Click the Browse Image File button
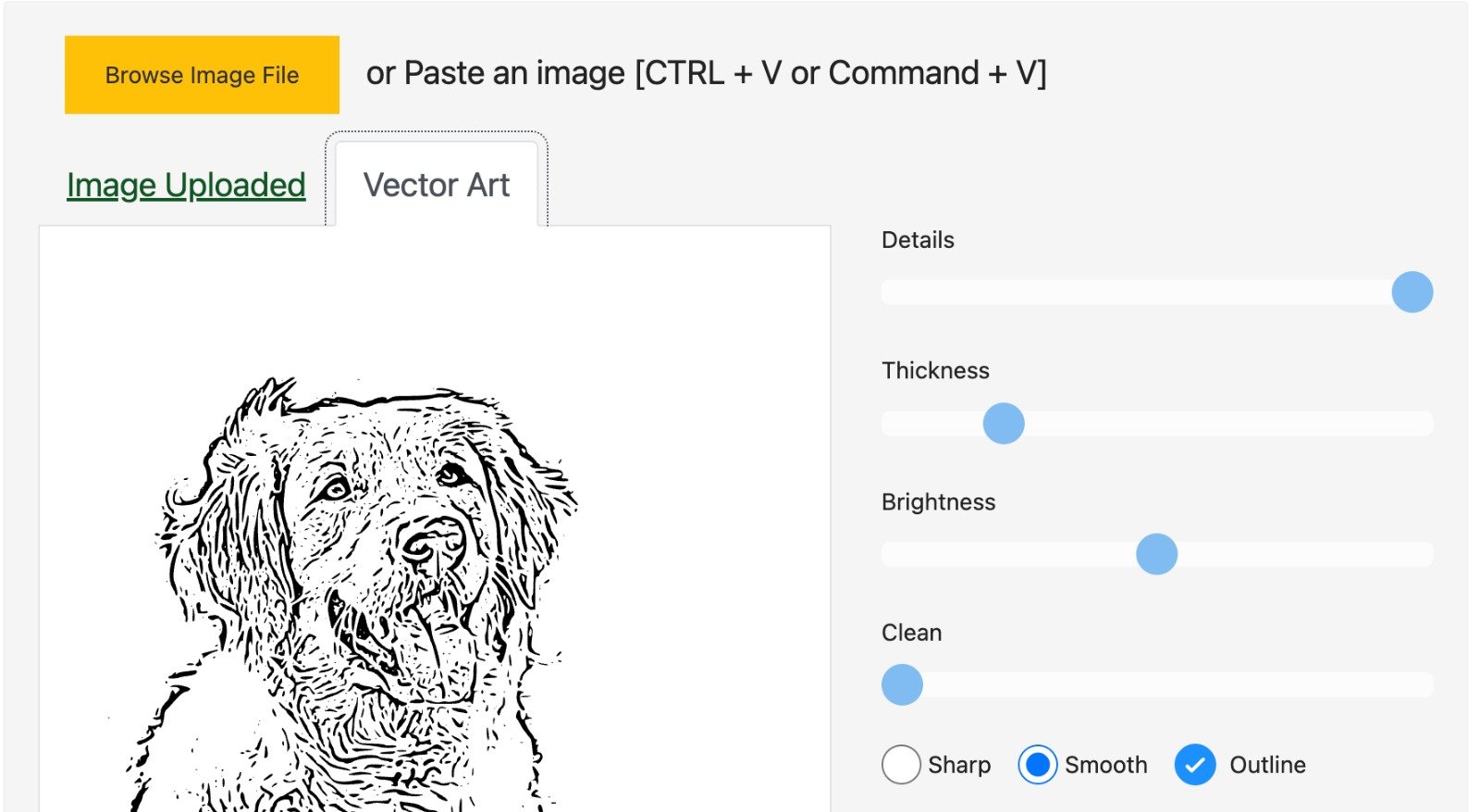The width and height of the screenshot is (1480, 812). tap(202, 75)
